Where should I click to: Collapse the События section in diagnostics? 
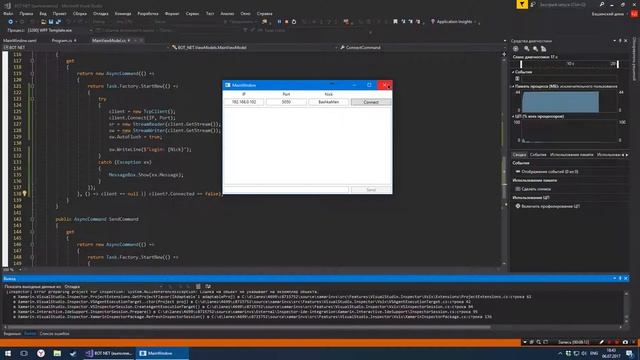click(x=513, y=72)
